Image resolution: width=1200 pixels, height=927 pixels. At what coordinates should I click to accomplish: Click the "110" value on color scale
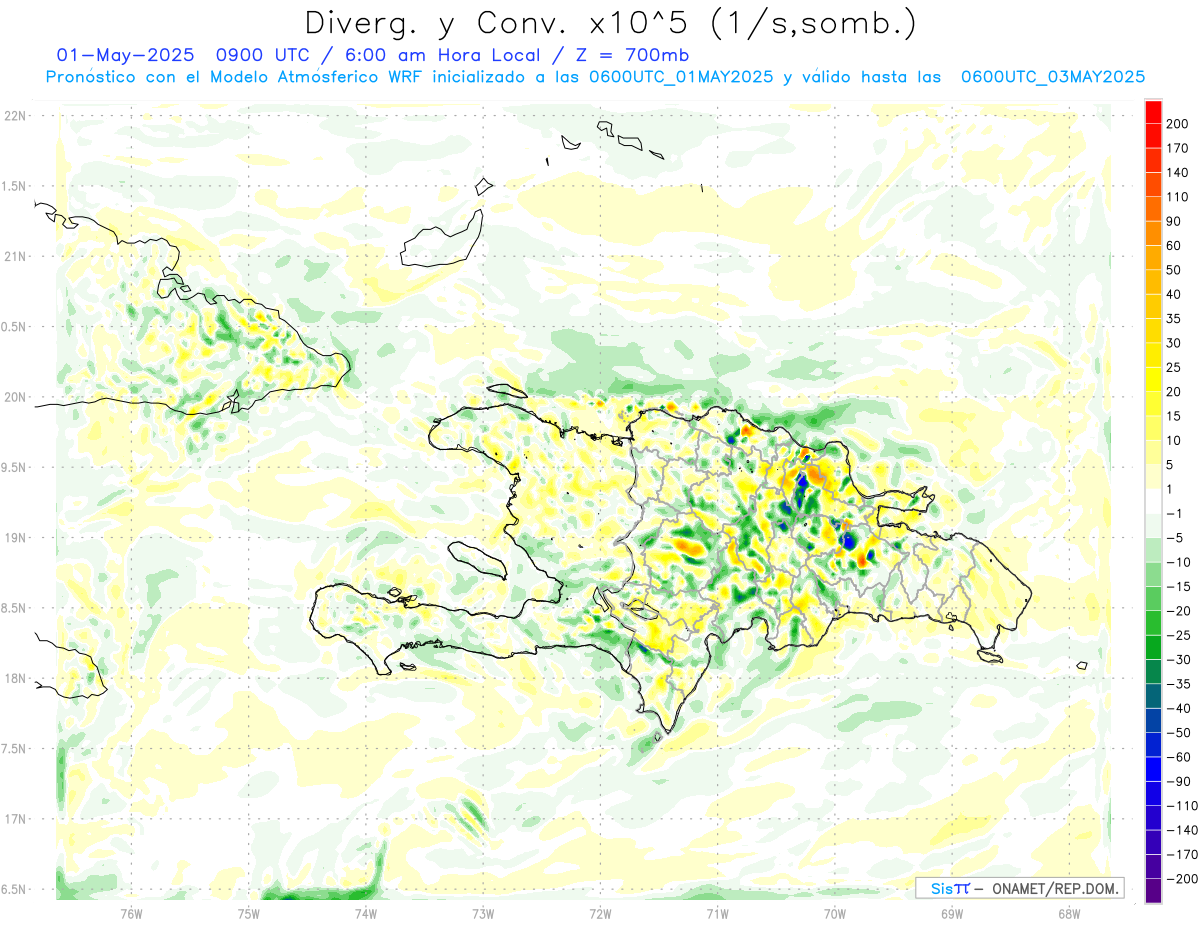(1177, 197)
